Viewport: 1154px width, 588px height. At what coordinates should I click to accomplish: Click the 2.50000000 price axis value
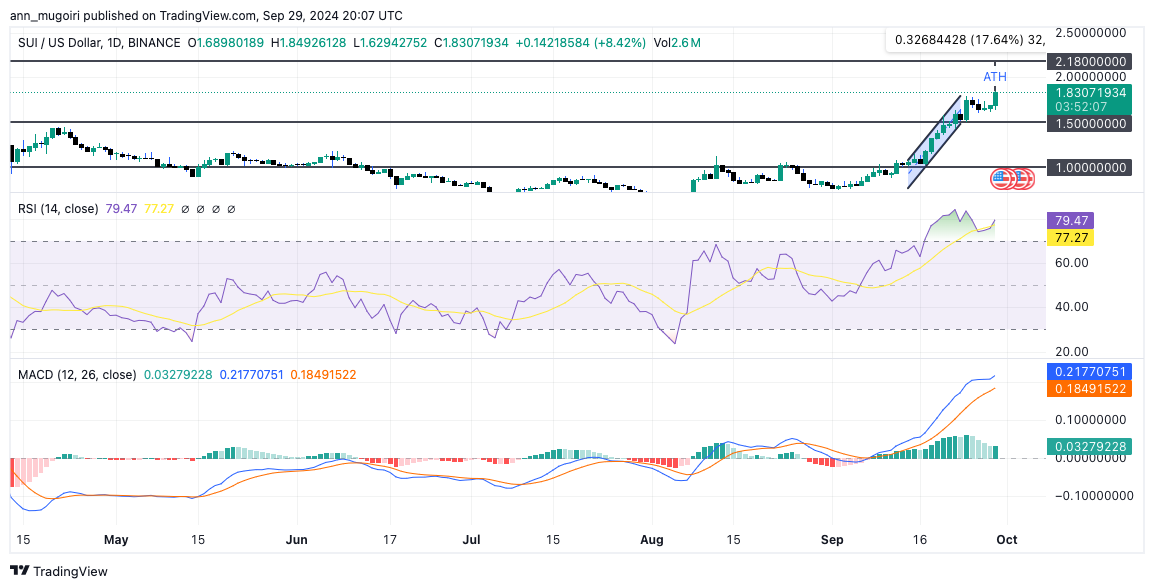click(1090, 32)
